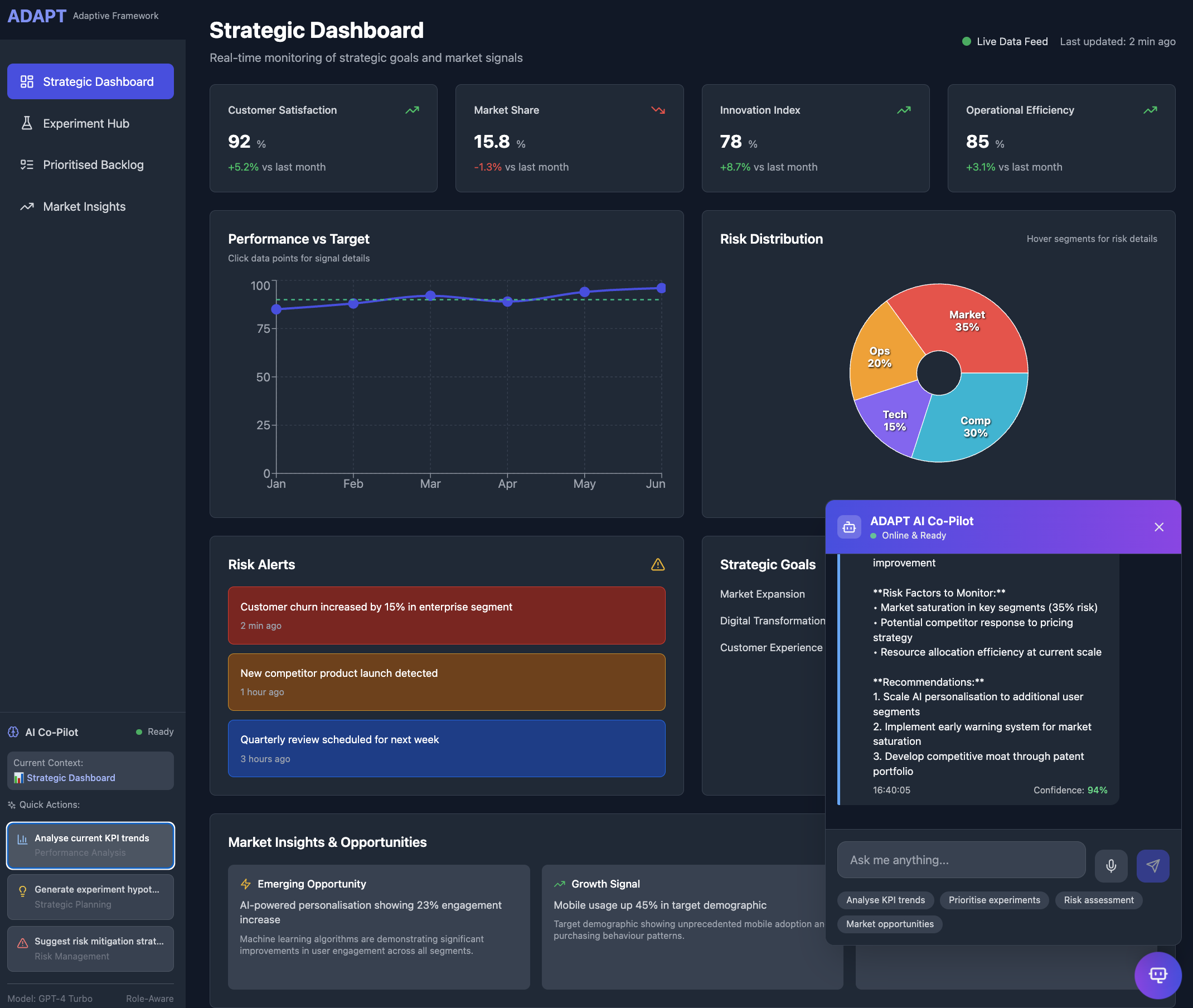Click the Risk assessment suggestion chip

[1098, 900]
